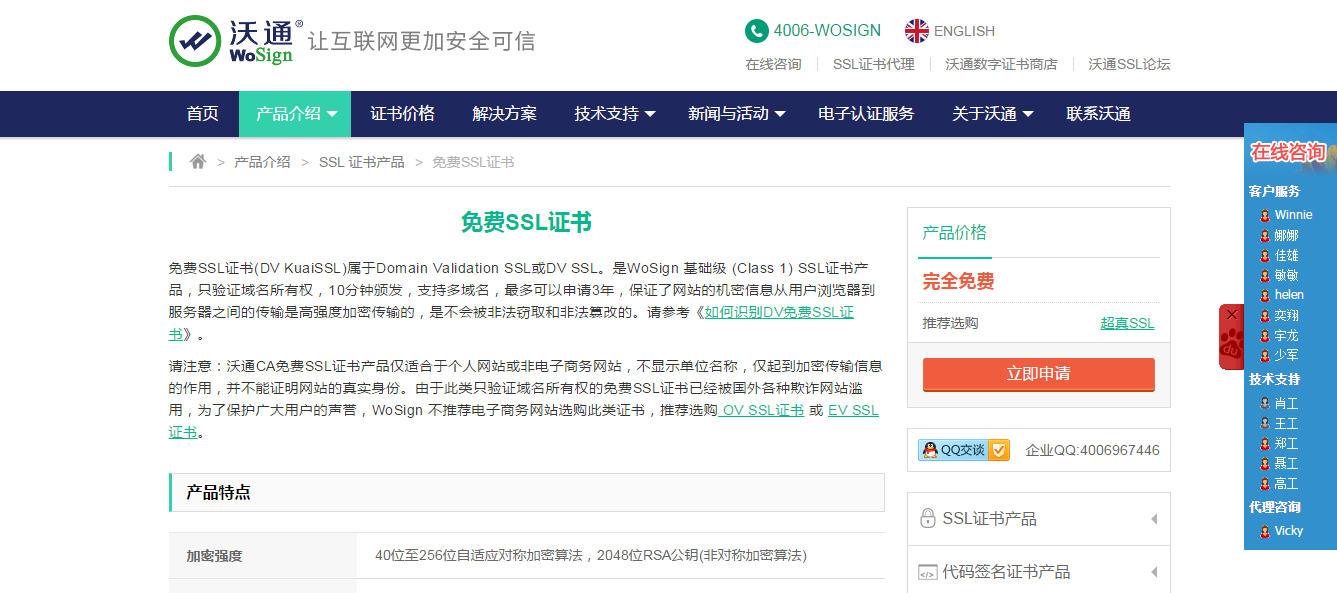Open 解决方案 in the navigation bar

[504, 114]
